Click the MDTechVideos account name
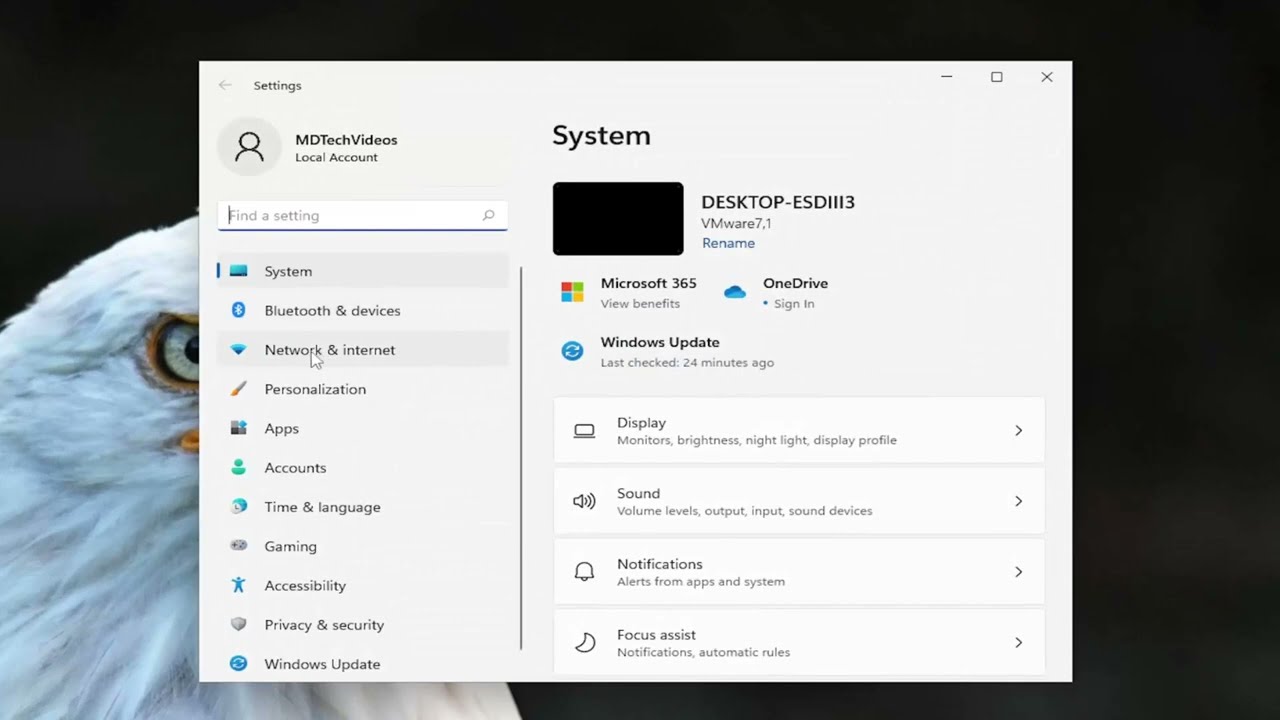Screen dimensions: 1280x720 346,140
